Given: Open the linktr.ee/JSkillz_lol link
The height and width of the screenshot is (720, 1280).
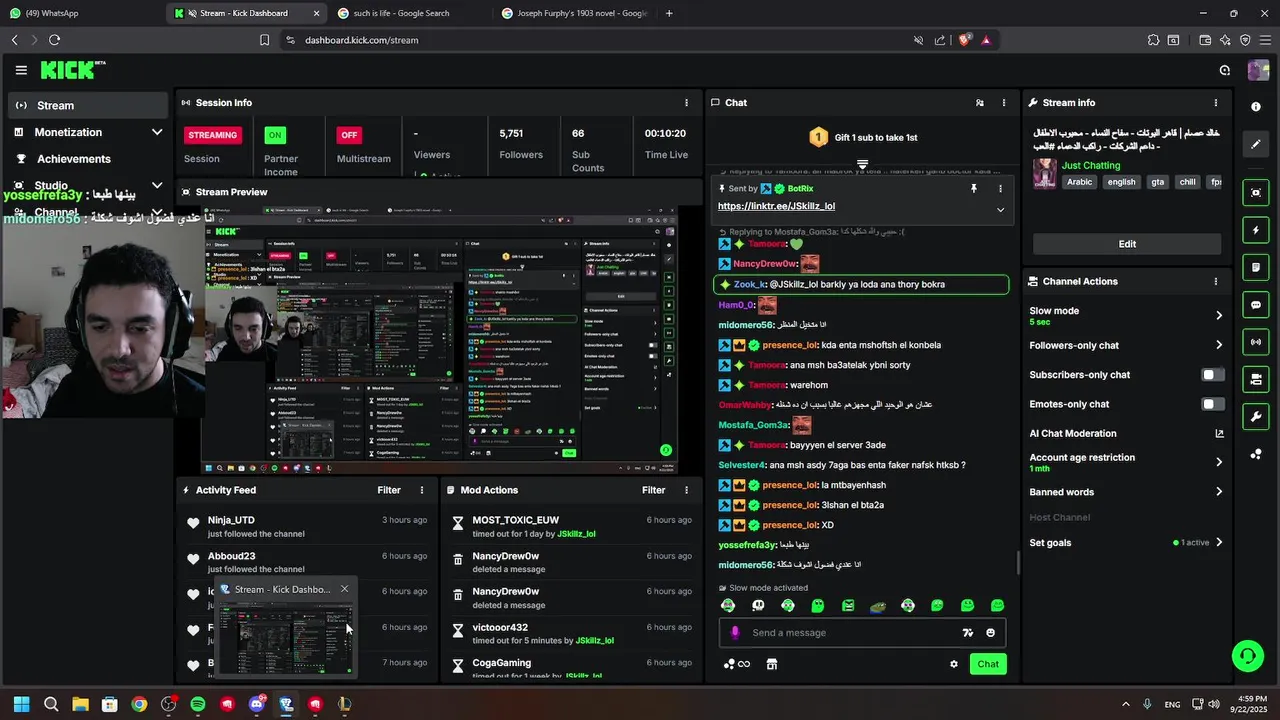Looking at the screenshot, I should [776, 206].
